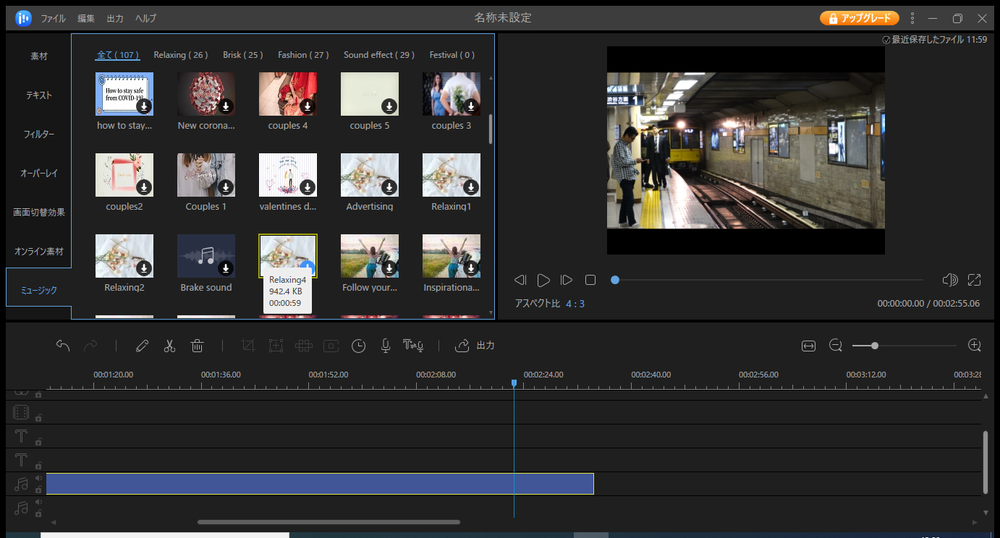1000x538 pixels.
Task: Select the 'Follow your...' thumbnail
Action: click(x=369, y=256)
